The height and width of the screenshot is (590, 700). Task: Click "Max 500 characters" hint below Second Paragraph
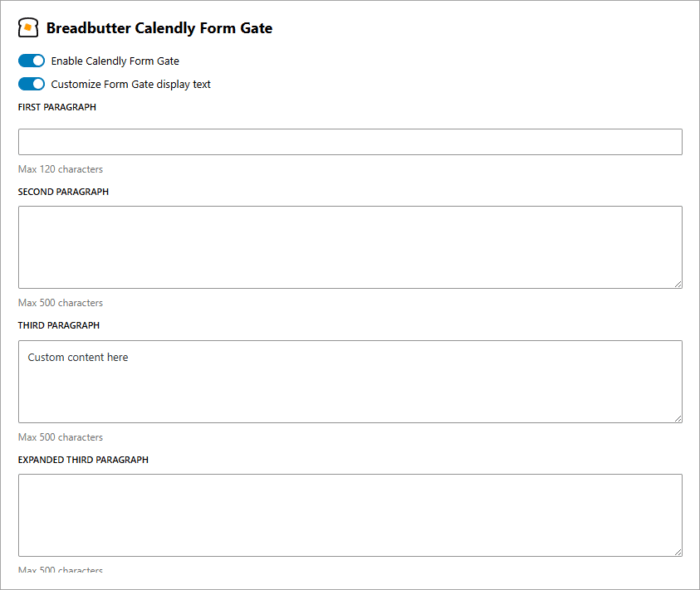(60, 303)
